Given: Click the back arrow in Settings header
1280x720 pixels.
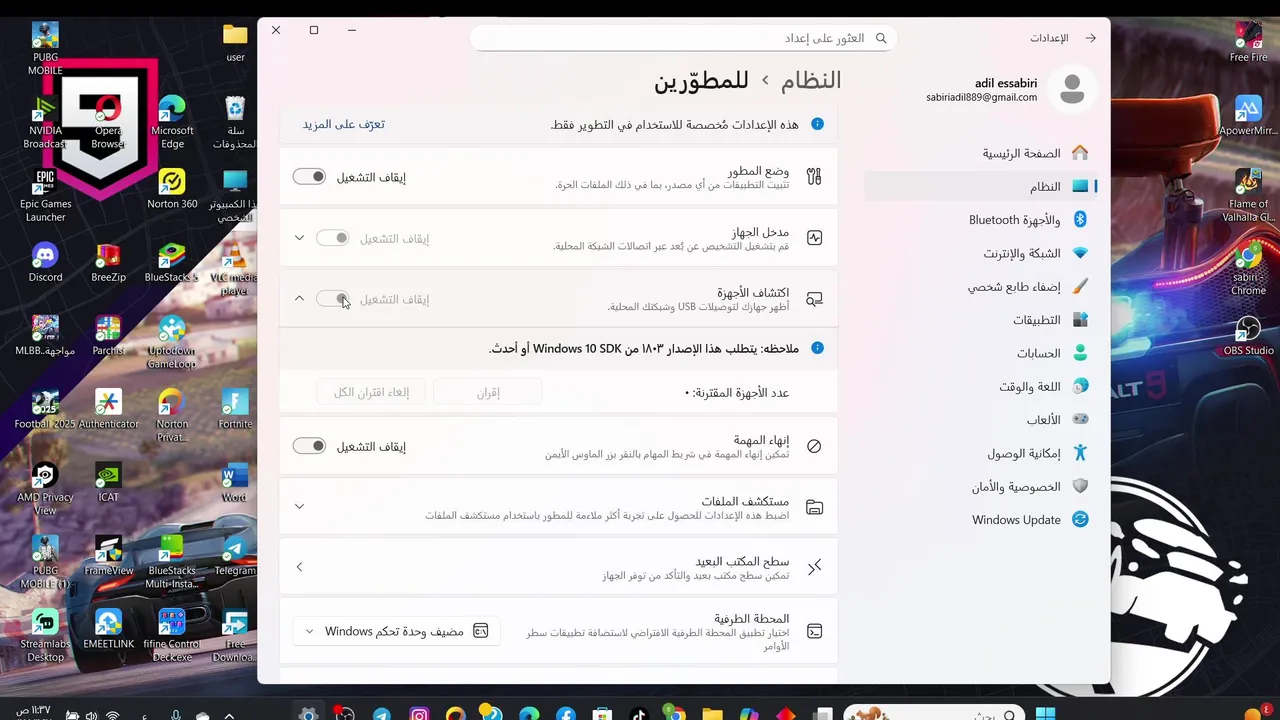Looking at the screenshot, I should coord(1091,38).
